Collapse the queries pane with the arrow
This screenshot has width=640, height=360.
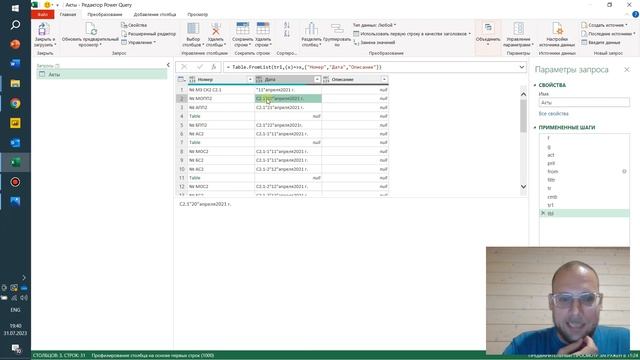point(168,65)
